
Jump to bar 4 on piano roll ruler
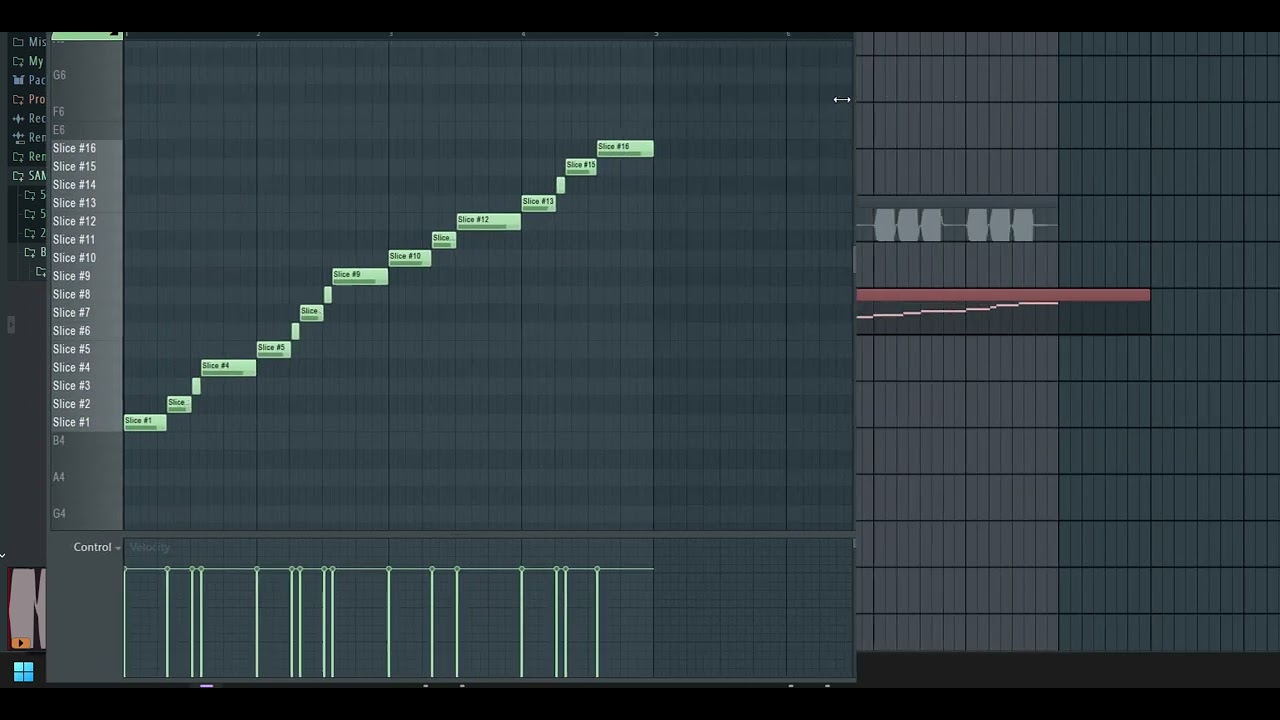point(523,35)
